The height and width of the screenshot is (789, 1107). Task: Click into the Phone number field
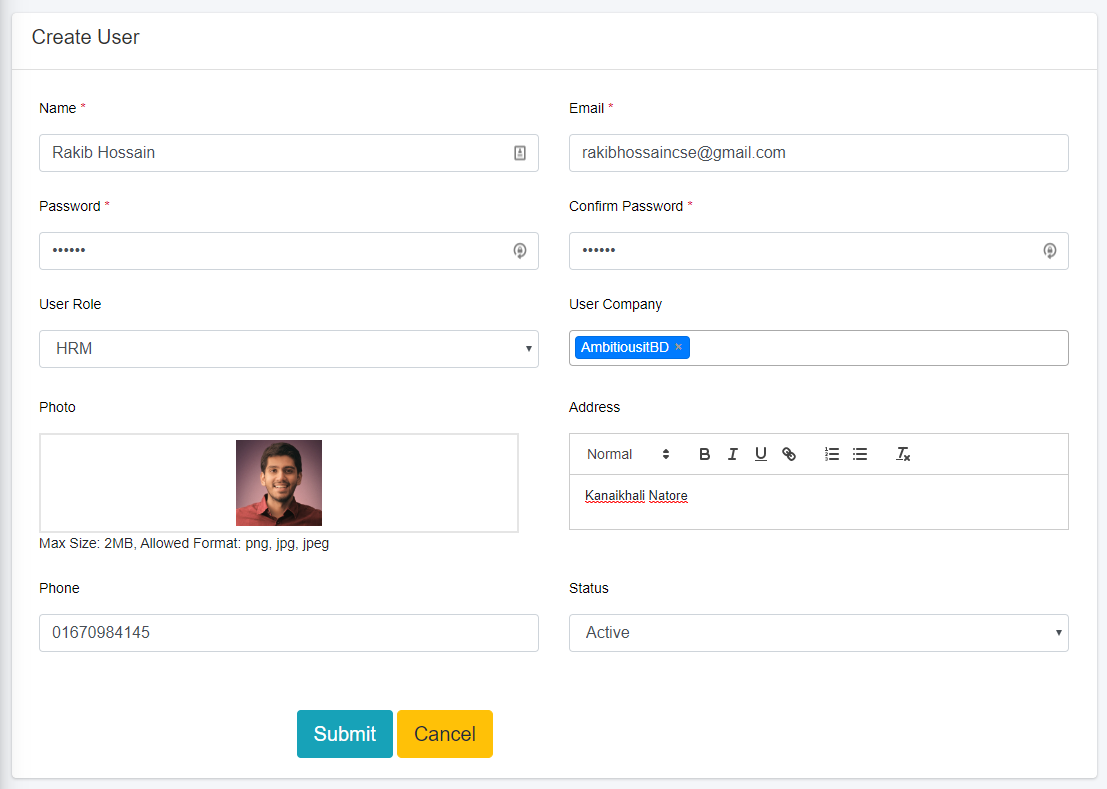tap(288, 633)
